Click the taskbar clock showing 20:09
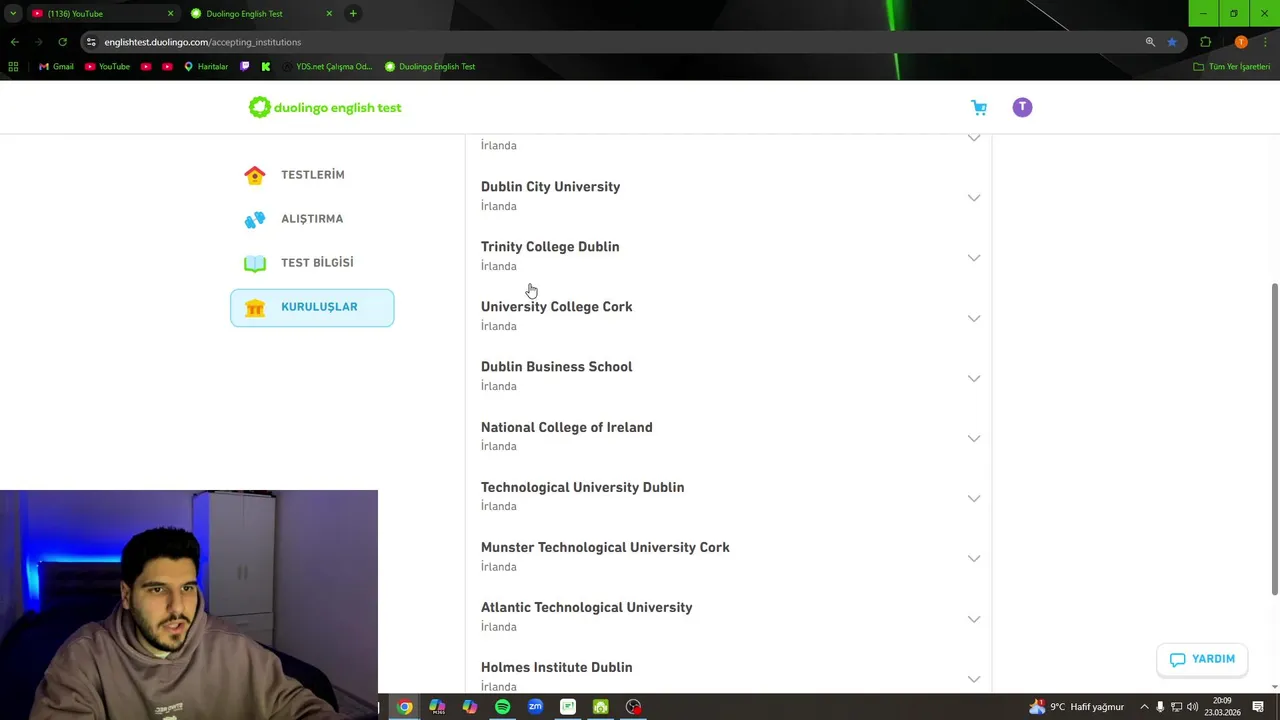The image size is (1280, 720). tap(1222, 707)
